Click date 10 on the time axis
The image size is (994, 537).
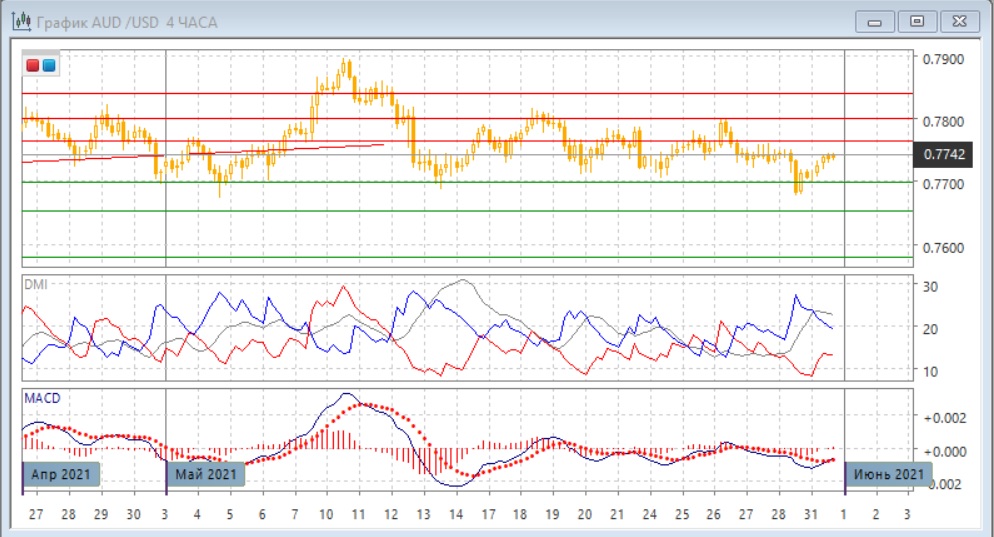click(x=327, y=514)
